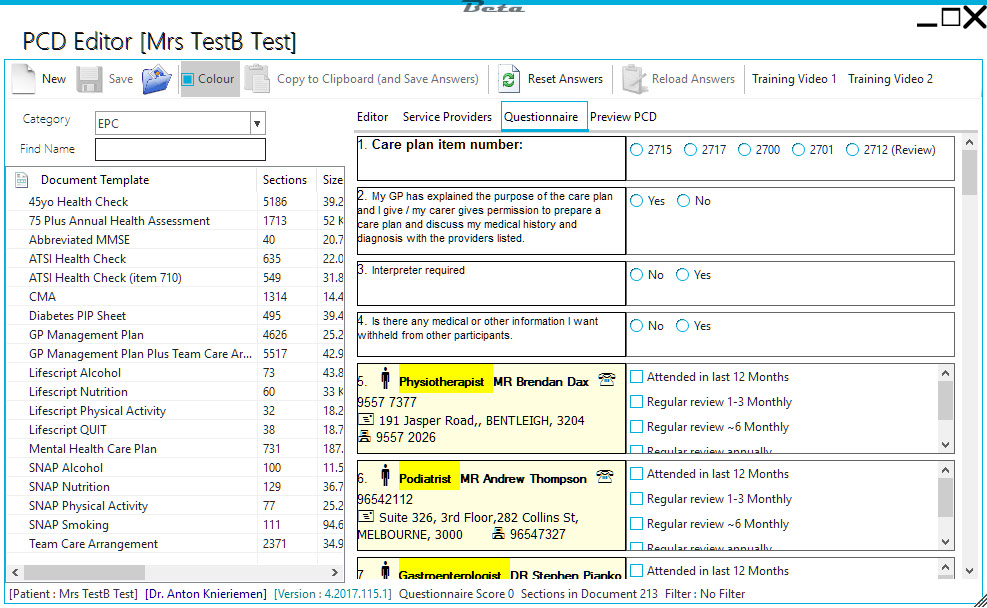Select care plan item number 2715
Screen dimensions: 987x608
(x=638, y=150)
